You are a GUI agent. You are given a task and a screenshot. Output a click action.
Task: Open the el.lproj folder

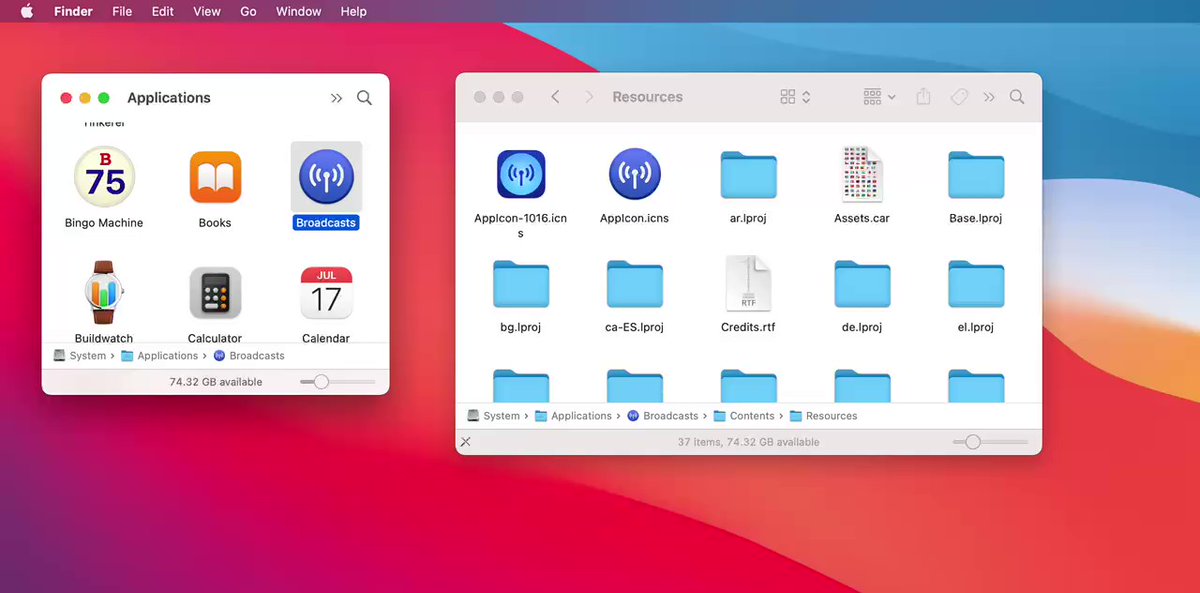click(976, 284)
